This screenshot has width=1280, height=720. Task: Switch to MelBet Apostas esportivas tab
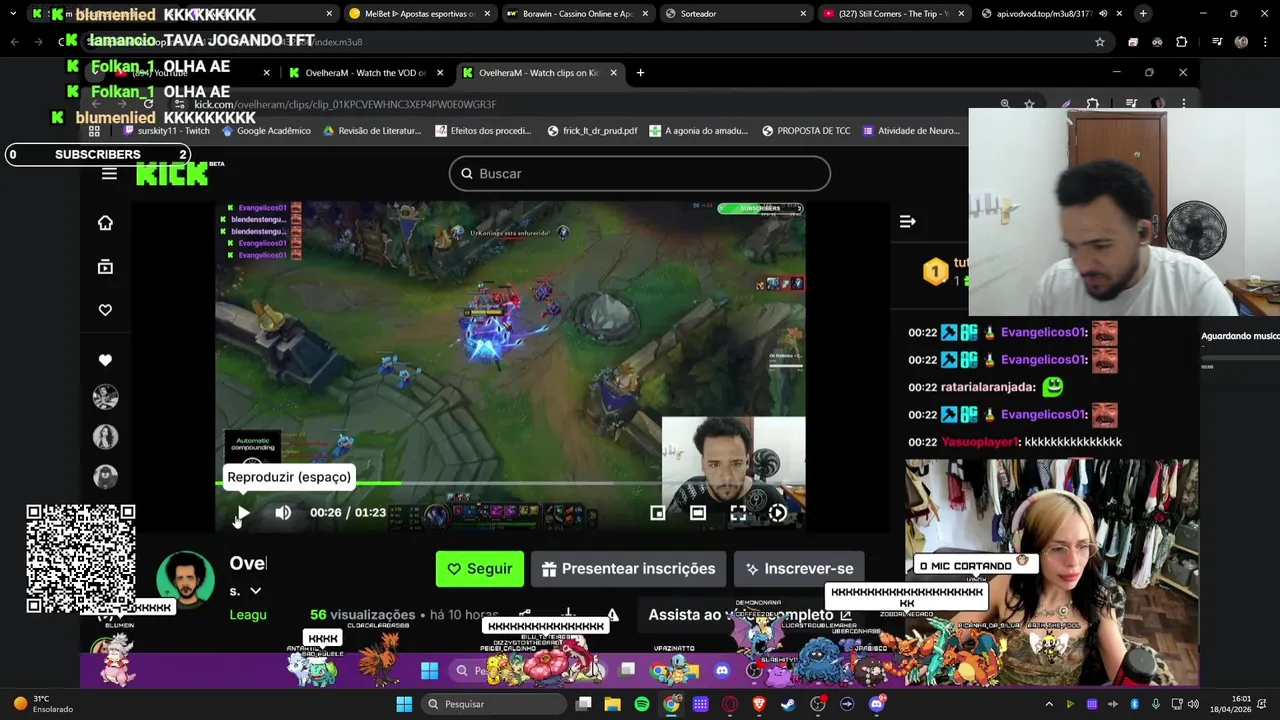420,14
